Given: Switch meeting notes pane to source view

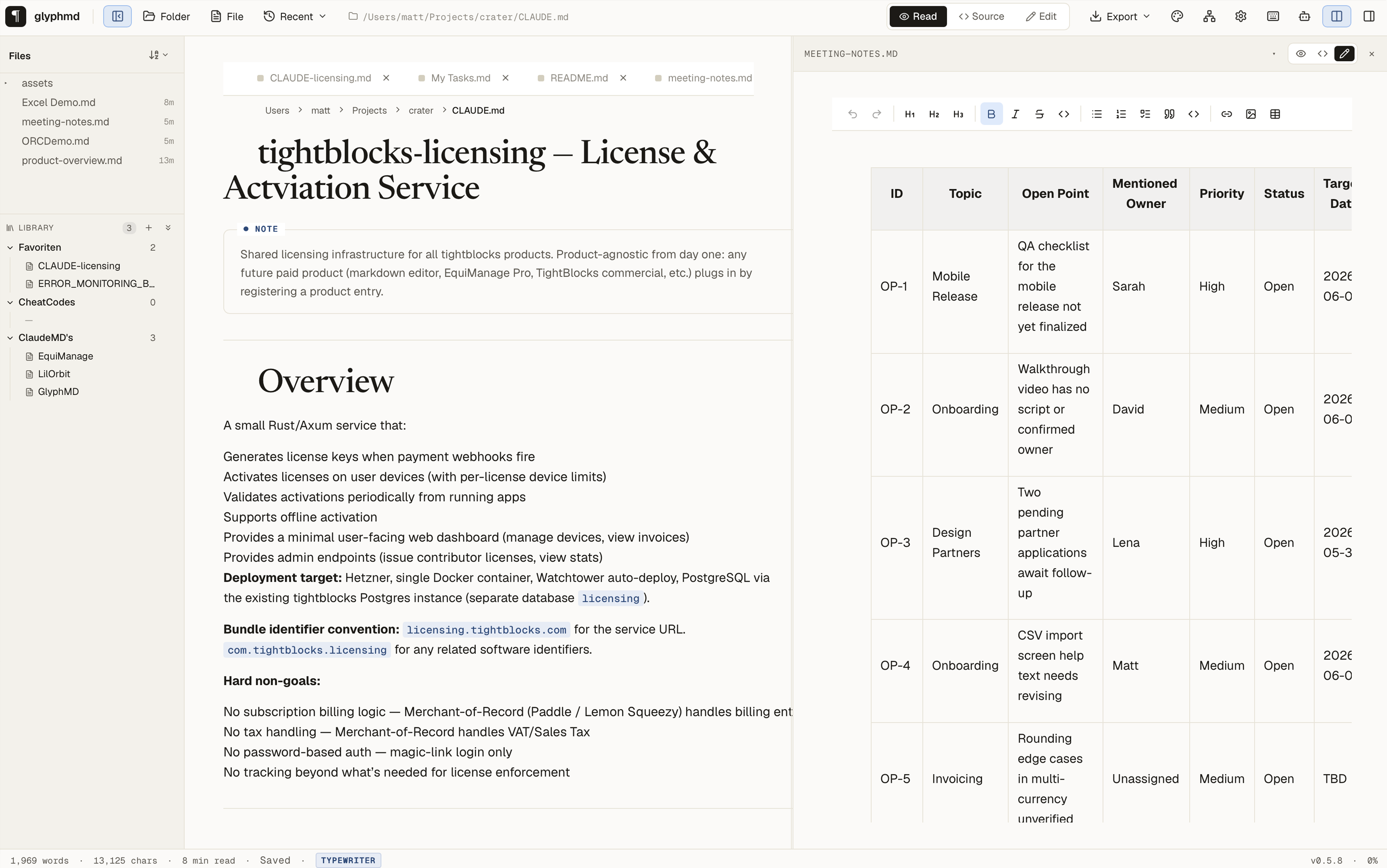Looking at the screenshot, I should tap(1322, 54).
